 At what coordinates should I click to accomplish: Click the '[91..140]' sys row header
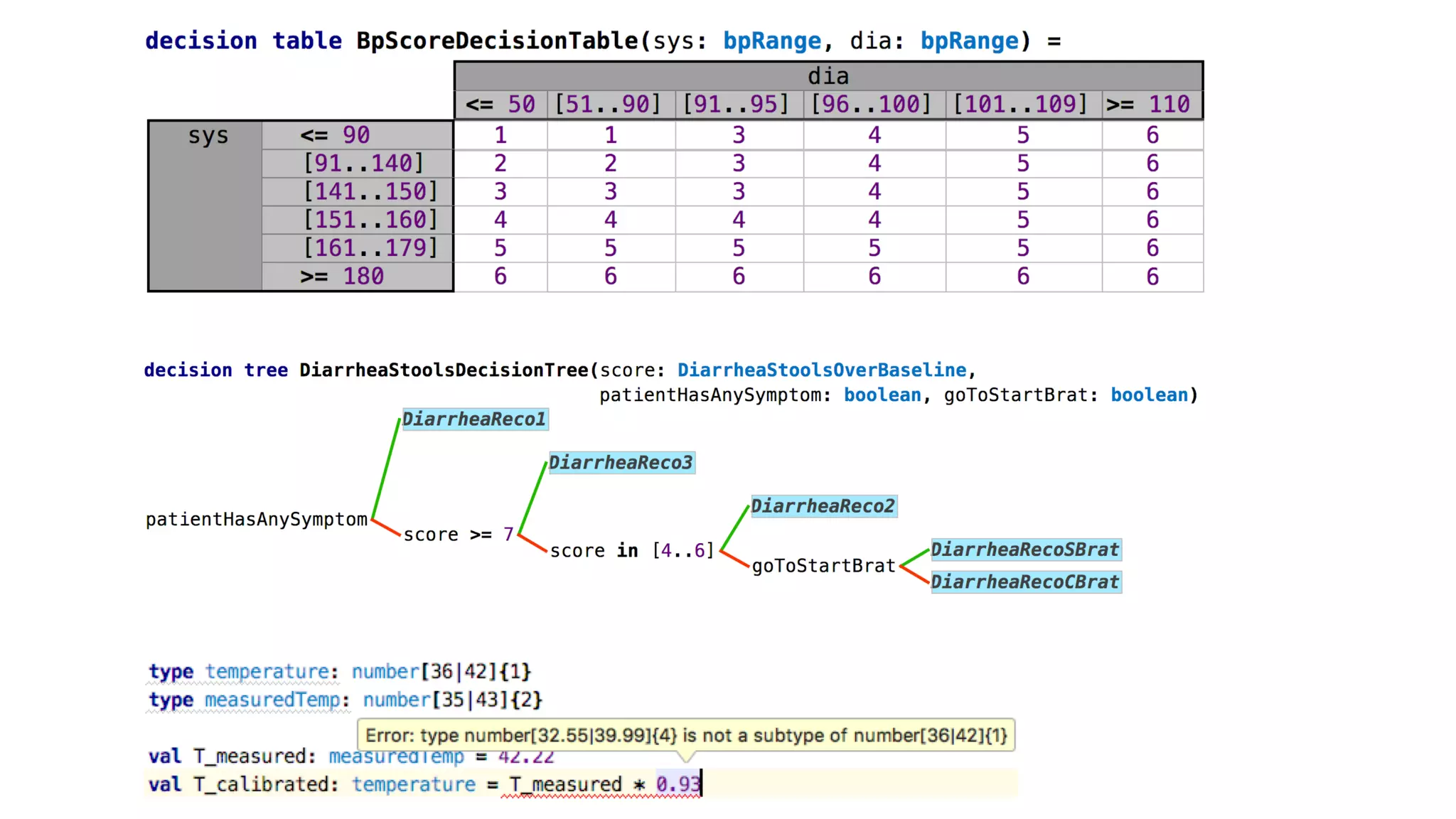357,164
